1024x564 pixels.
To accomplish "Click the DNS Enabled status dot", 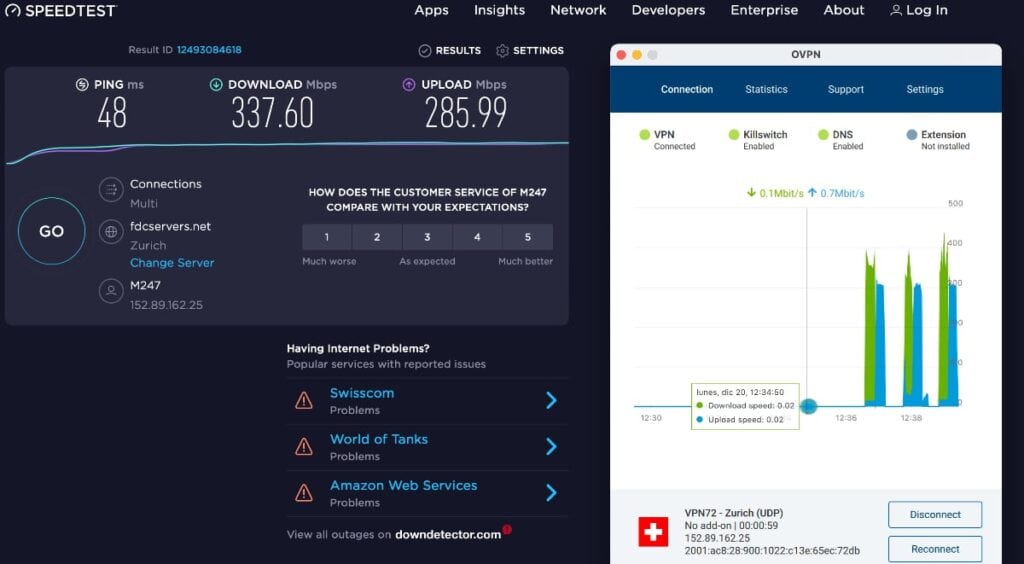I will point(823,134).
